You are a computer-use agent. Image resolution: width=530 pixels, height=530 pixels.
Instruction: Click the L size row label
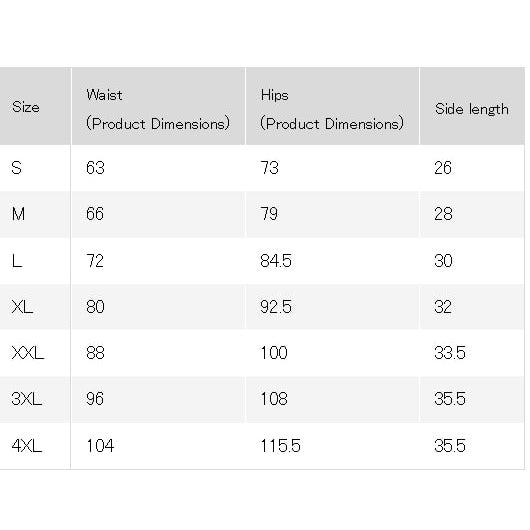pos(17,261)
